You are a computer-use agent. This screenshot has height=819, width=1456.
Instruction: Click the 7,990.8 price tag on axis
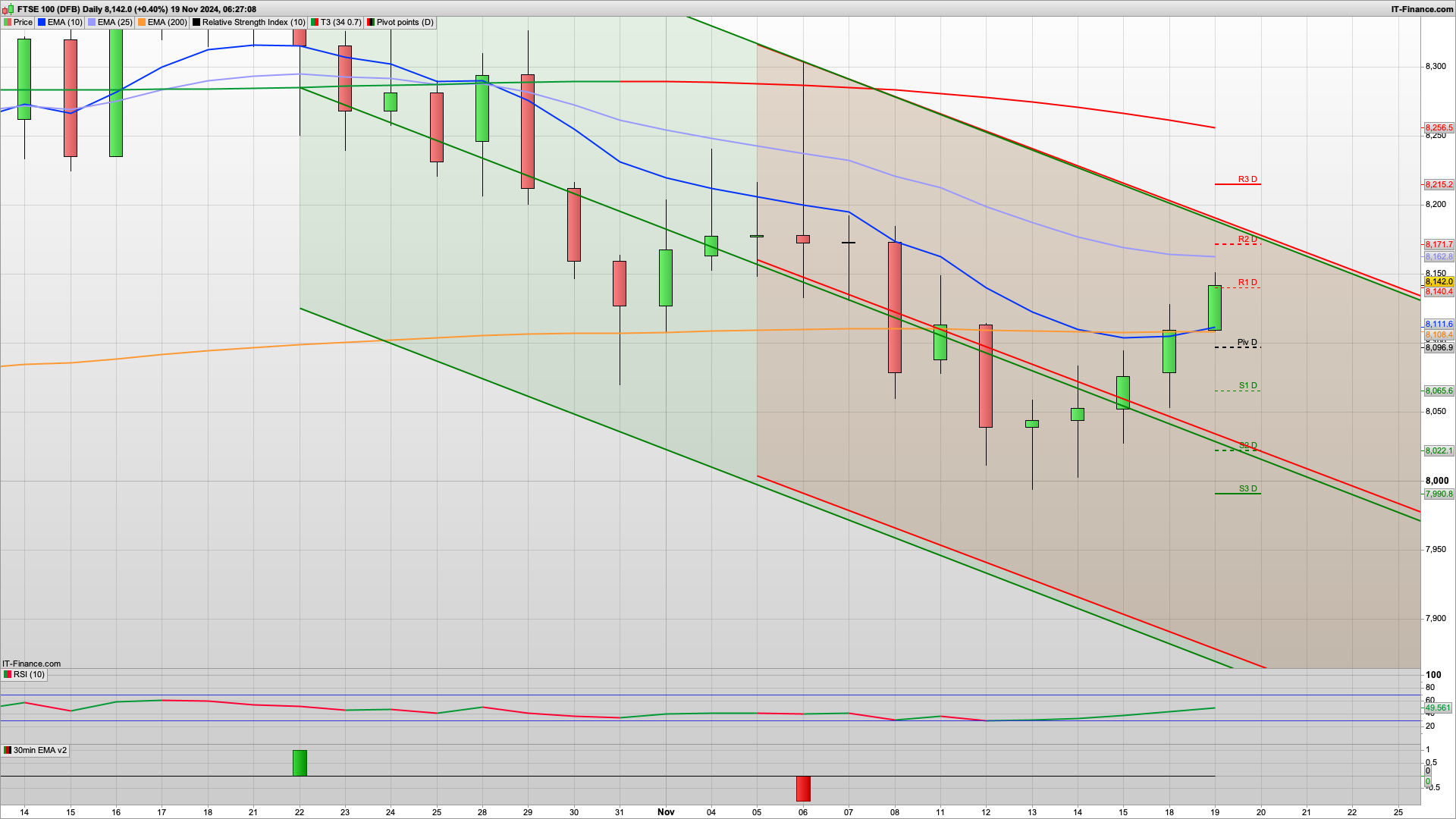(1439, 494)
